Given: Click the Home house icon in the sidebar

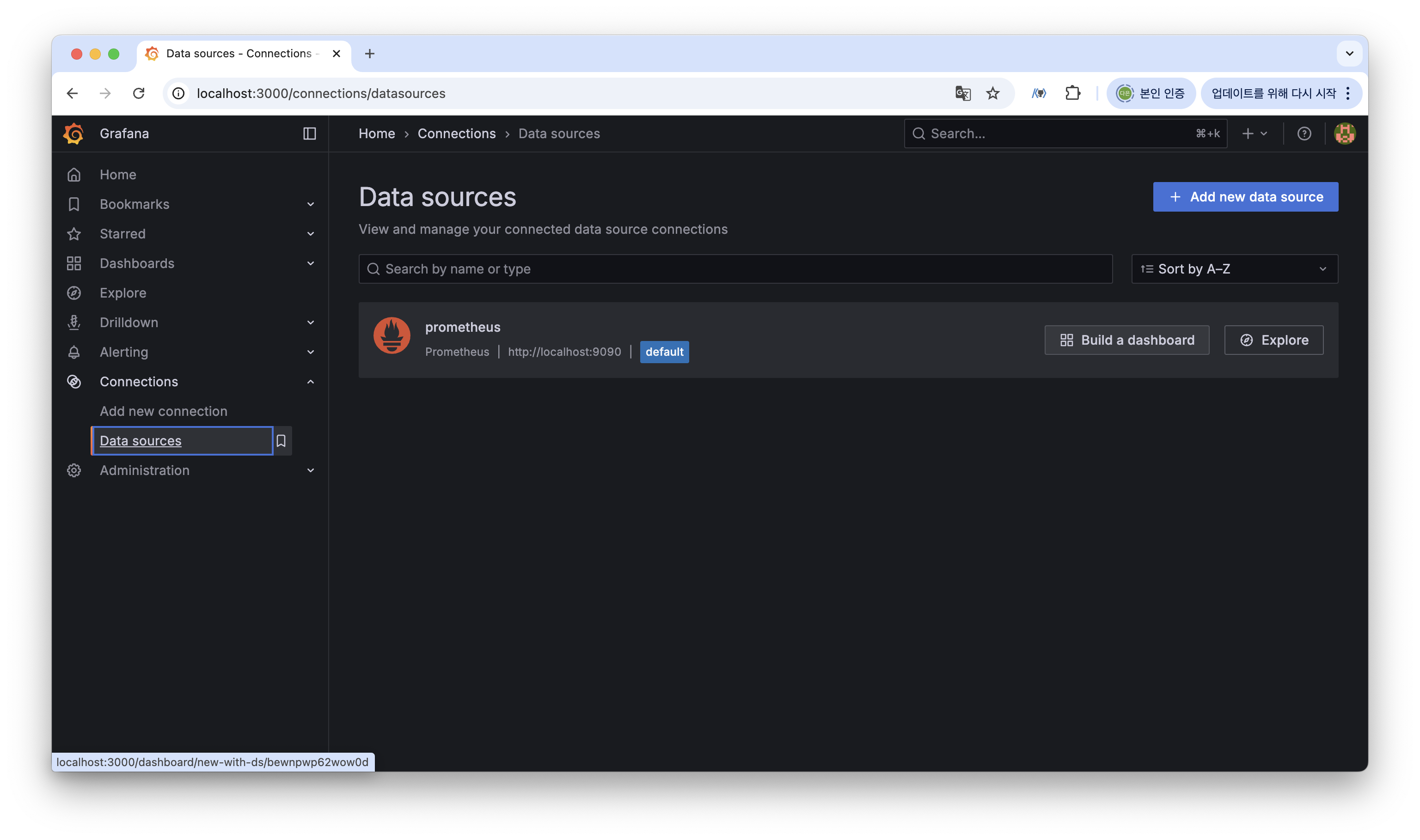Looking at the screenshot, I should click(74, 175).
